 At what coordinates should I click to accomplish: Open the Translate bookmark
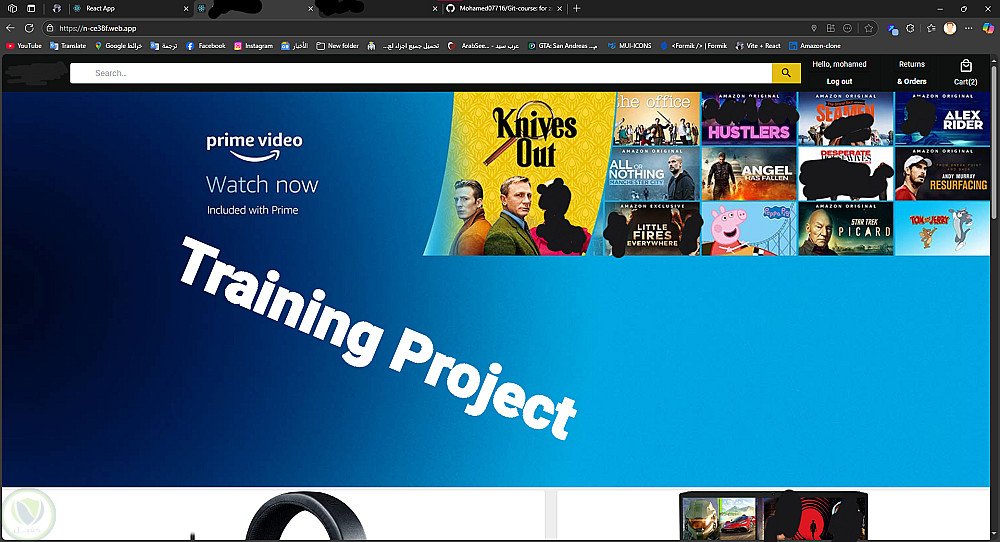pos(68,46)
